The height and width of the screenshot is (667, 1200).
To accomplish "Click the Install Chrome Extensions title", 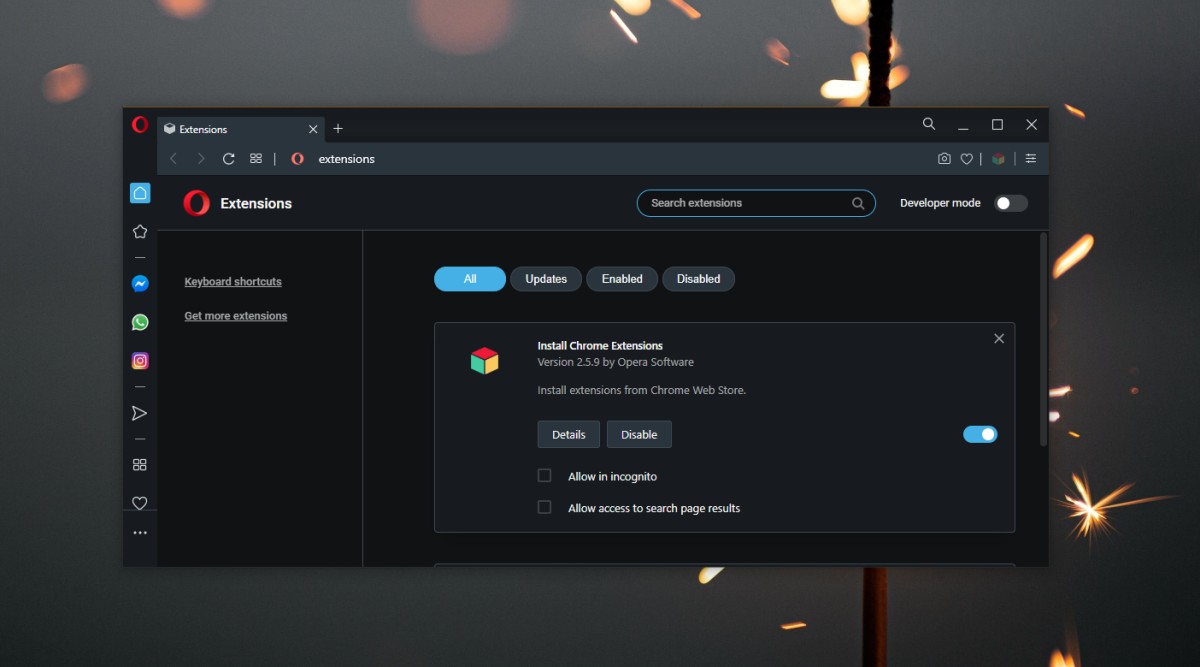I will point(600,346).
